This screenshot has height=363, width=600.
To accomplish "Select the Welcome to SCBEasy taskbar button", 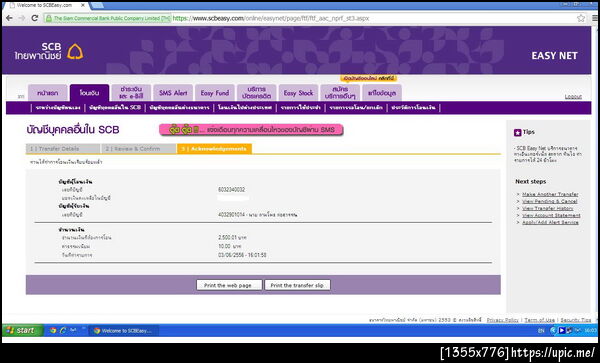I will [x=123, y=330].
